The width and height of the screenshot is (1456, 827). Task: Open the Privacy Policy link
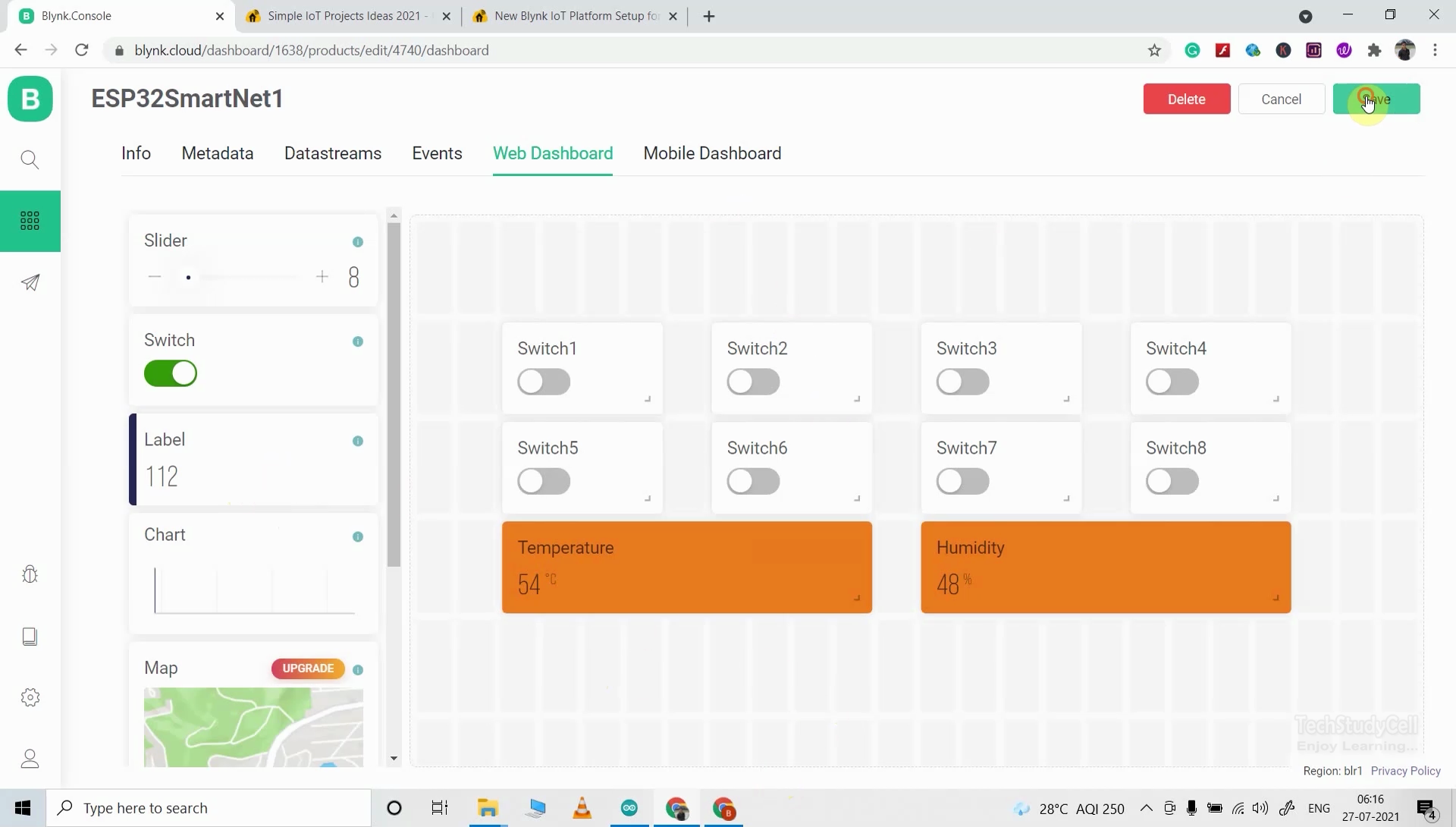pos(1405,771)
